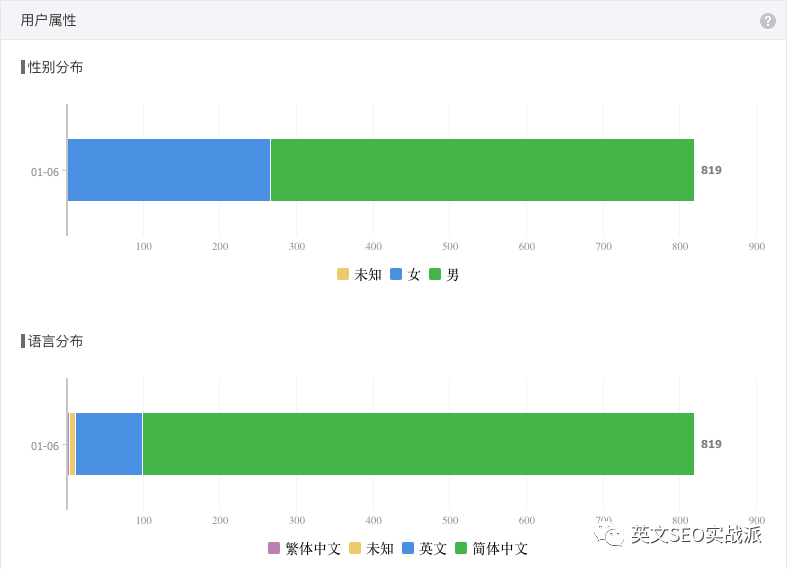Click the blue female segment in gender bar
Viewport: 787px width, 569px height.
(x=169, y=170)
